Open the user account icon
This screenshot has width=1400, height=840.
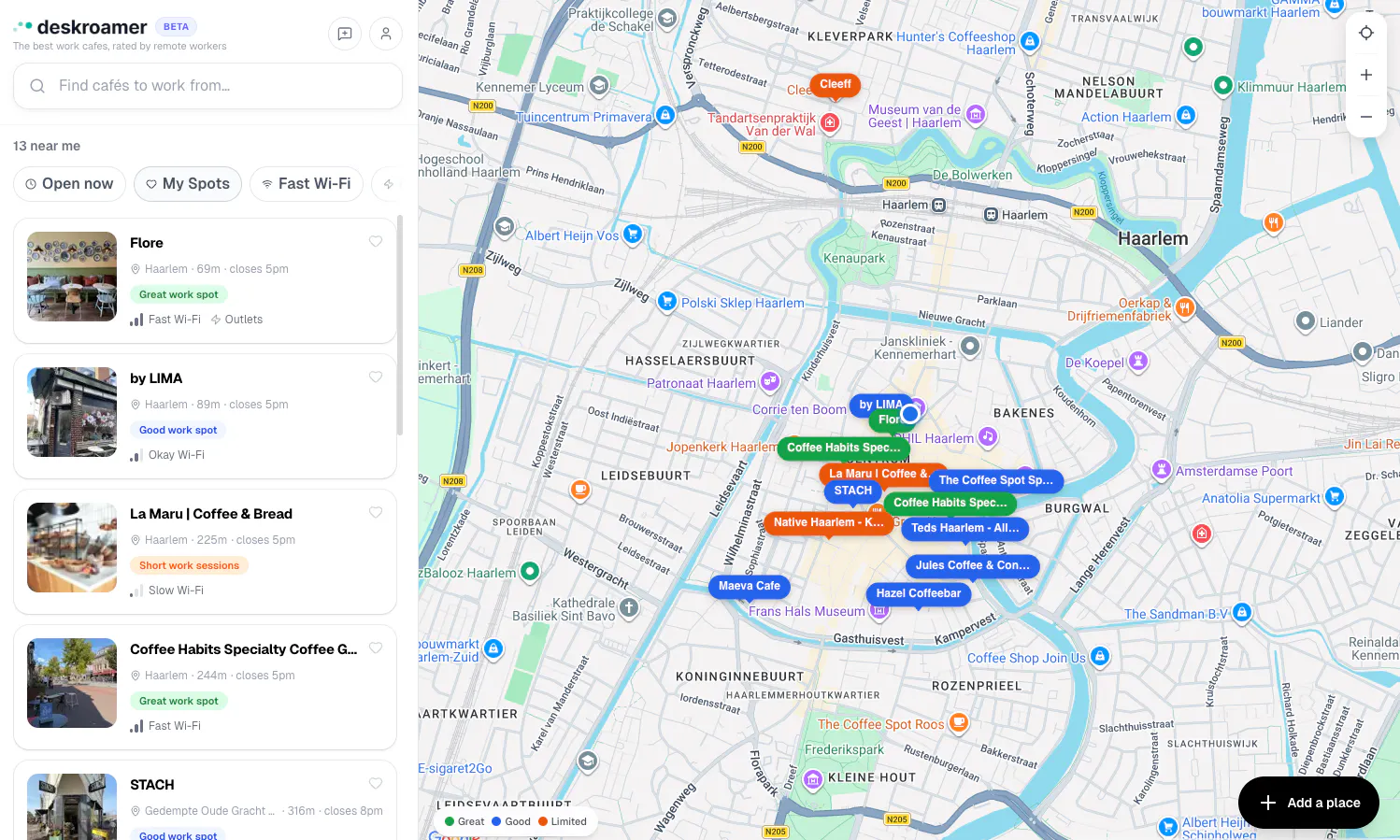(386, 34)
